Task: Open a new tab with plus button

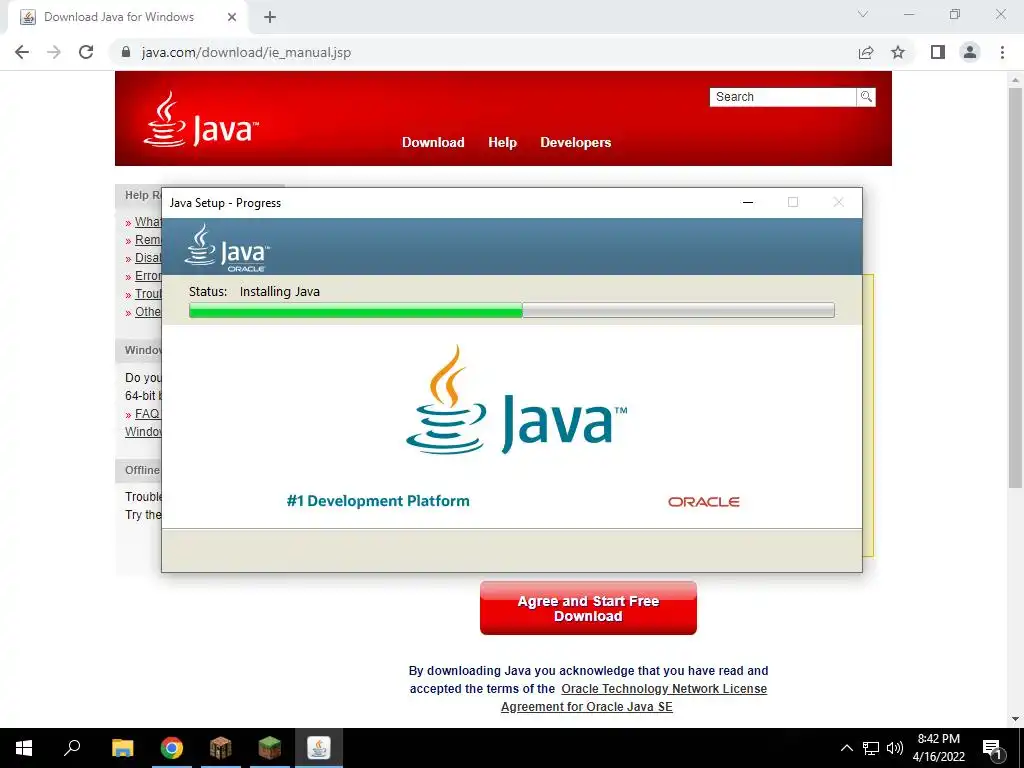Action: pos(270,17)
